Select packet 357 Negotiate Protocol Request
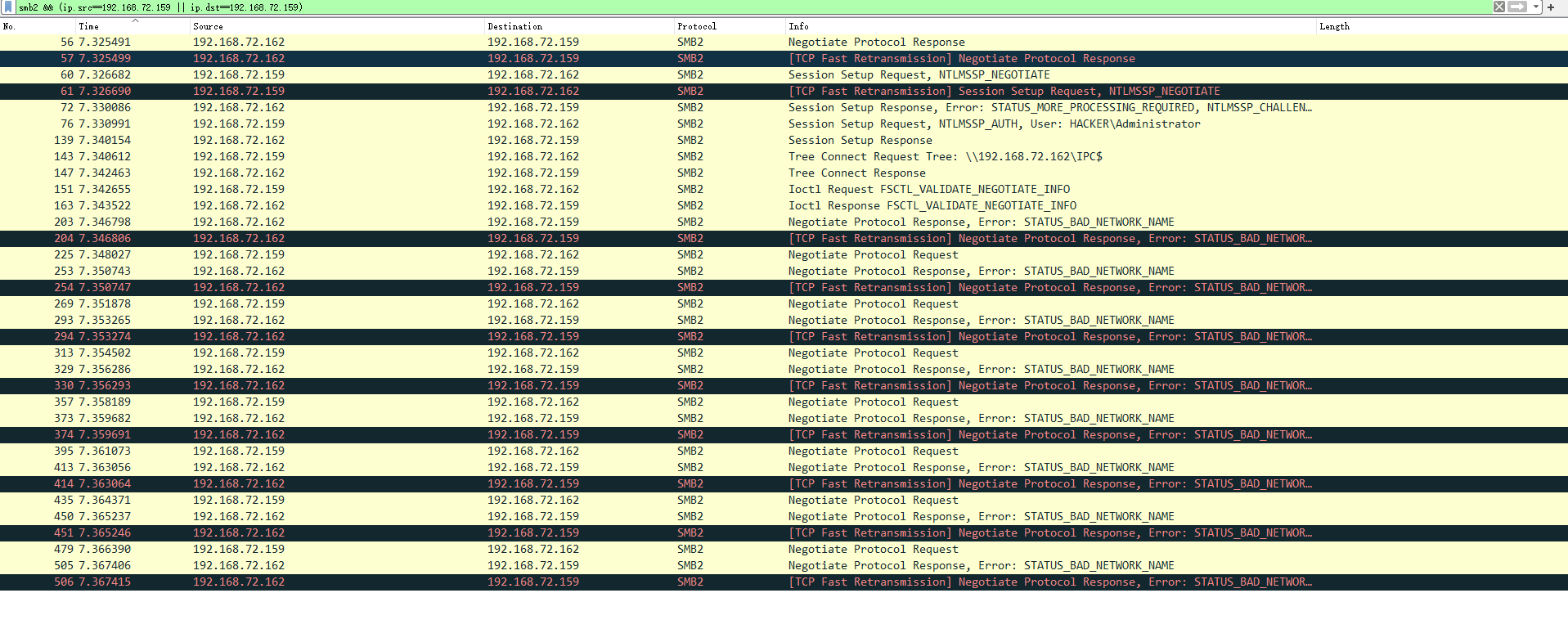The image size is (1568, 620). click(784, 402)
